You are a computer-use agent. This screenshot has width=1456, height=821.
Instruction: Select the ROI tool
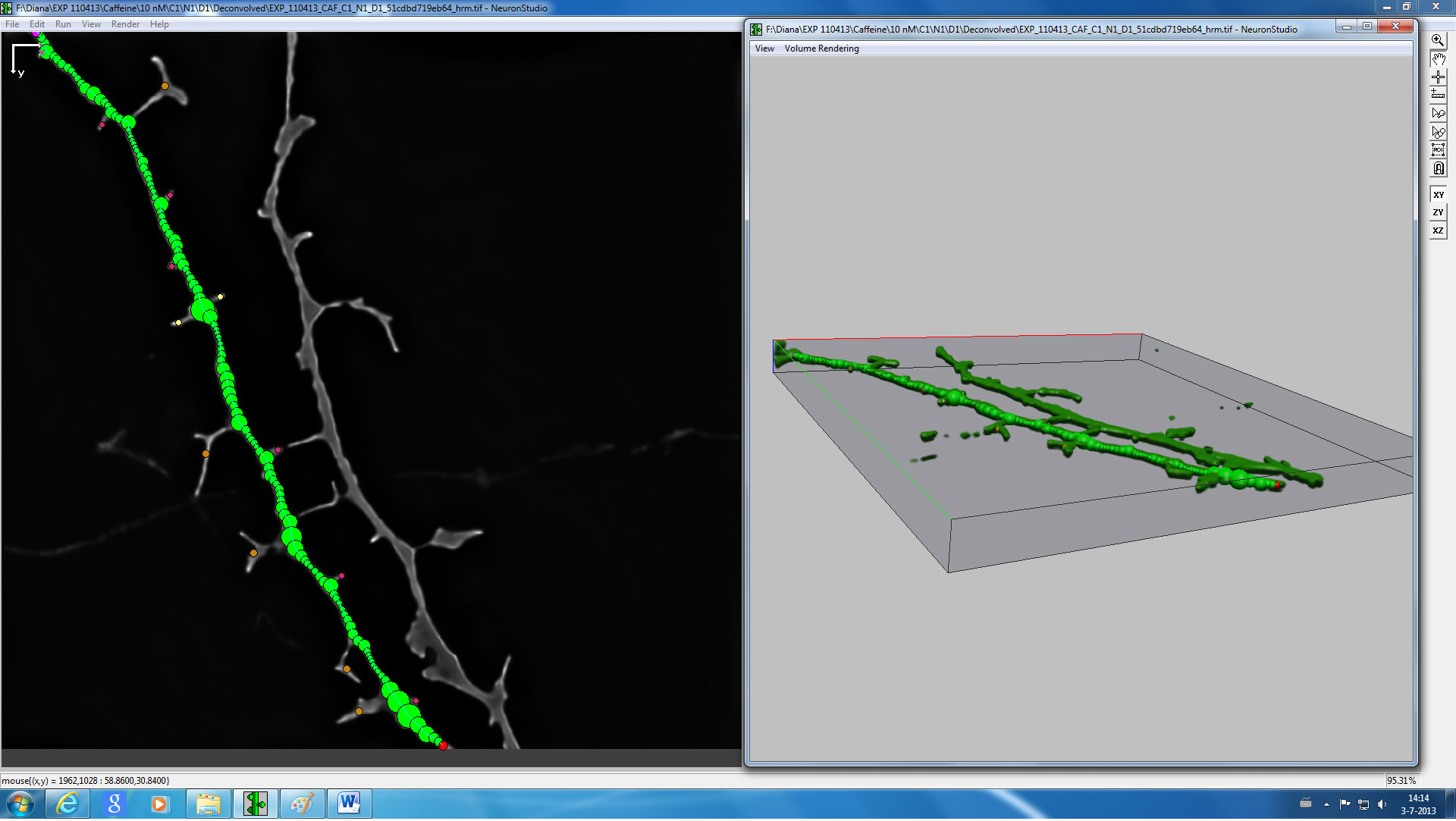(x=1438, y=149)
